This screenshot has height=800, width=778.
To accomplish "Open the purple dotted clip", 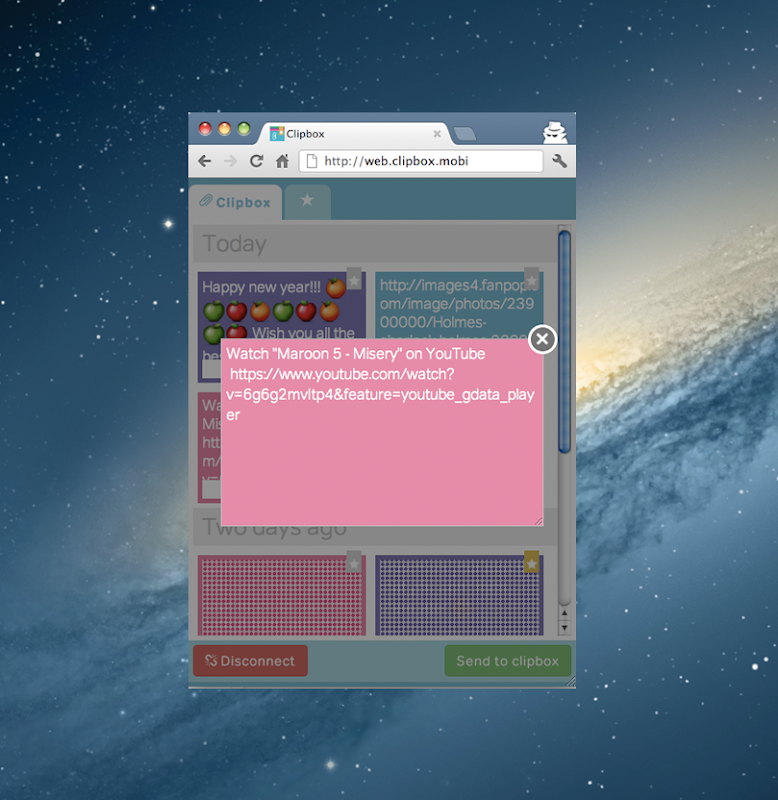I will pos(459,595).
